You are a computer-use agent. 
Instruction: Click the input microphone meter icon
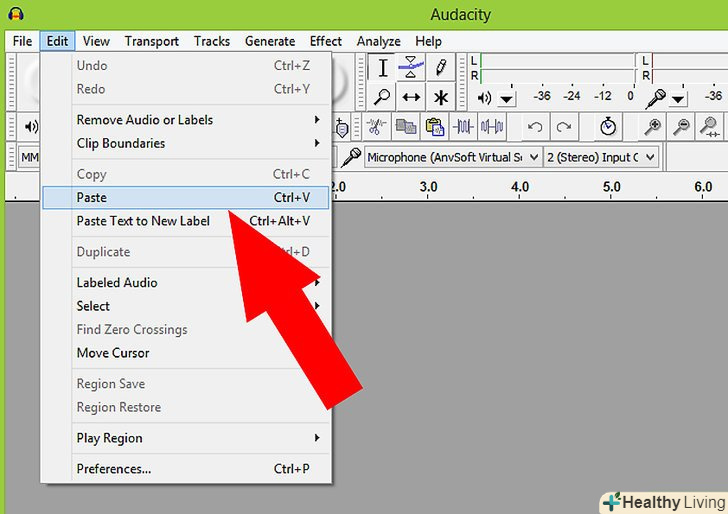point(656,98)
